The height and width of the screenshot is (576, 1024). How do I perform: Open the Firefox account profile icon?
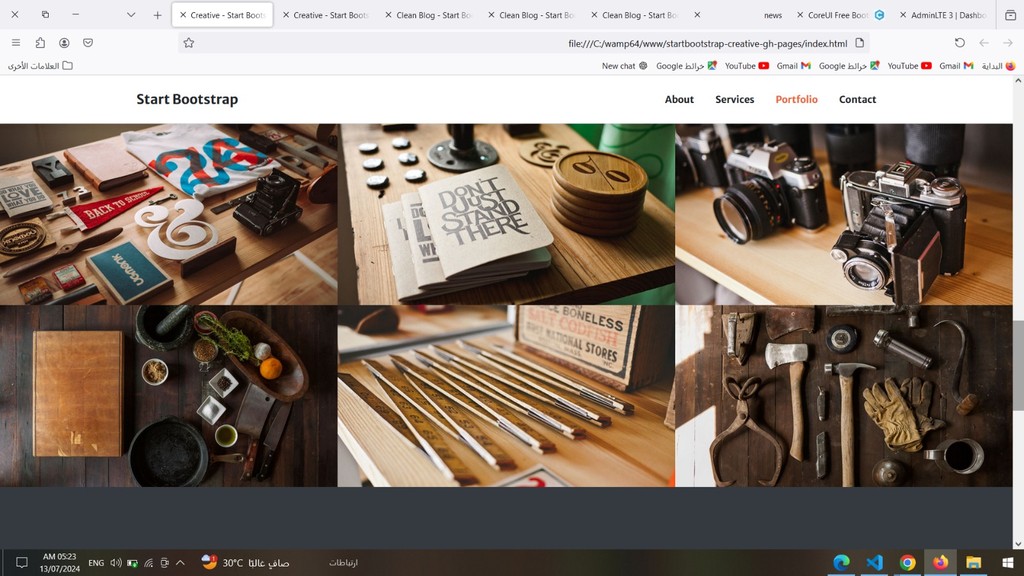tap(64, 42)
